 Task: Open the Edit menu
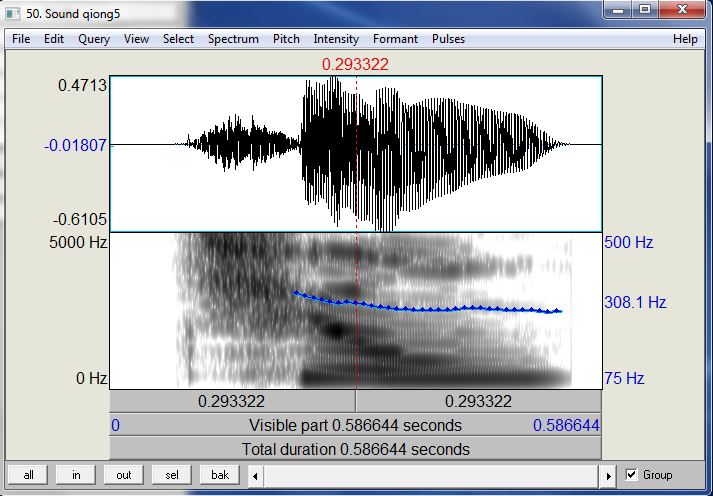54,39
